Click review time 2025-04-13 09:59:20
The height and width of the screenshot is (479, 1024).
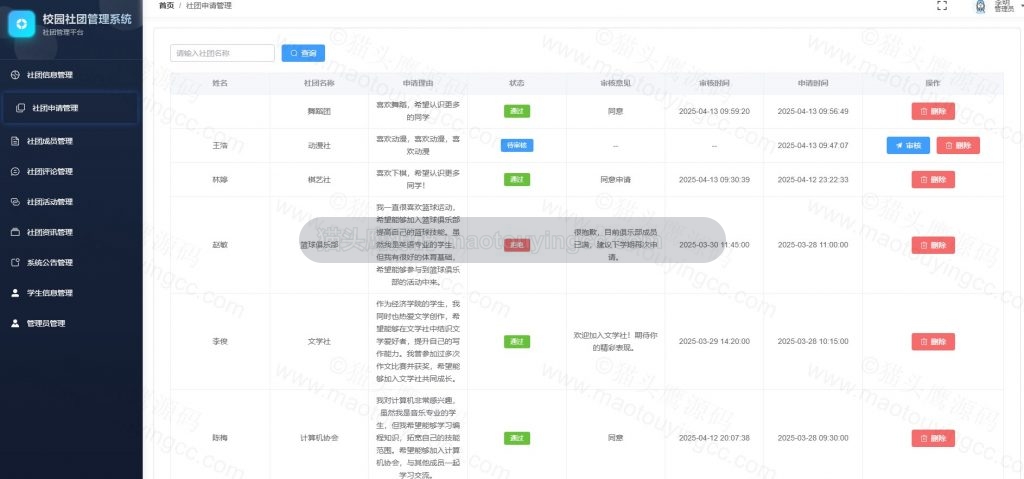[x=714, y=111]
